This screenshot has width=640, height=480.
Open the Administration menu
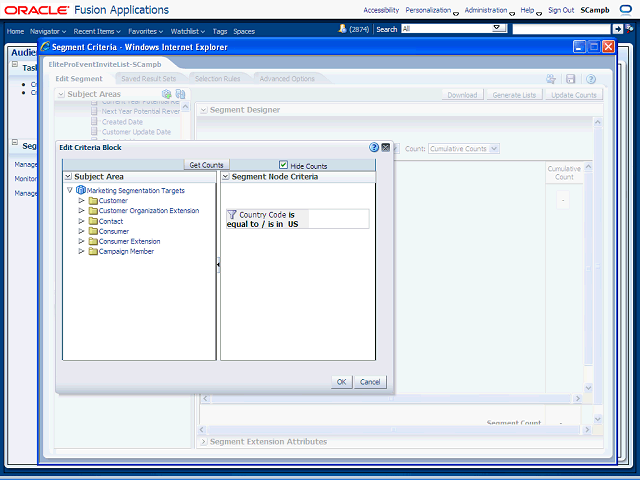(x=489, y=11)
